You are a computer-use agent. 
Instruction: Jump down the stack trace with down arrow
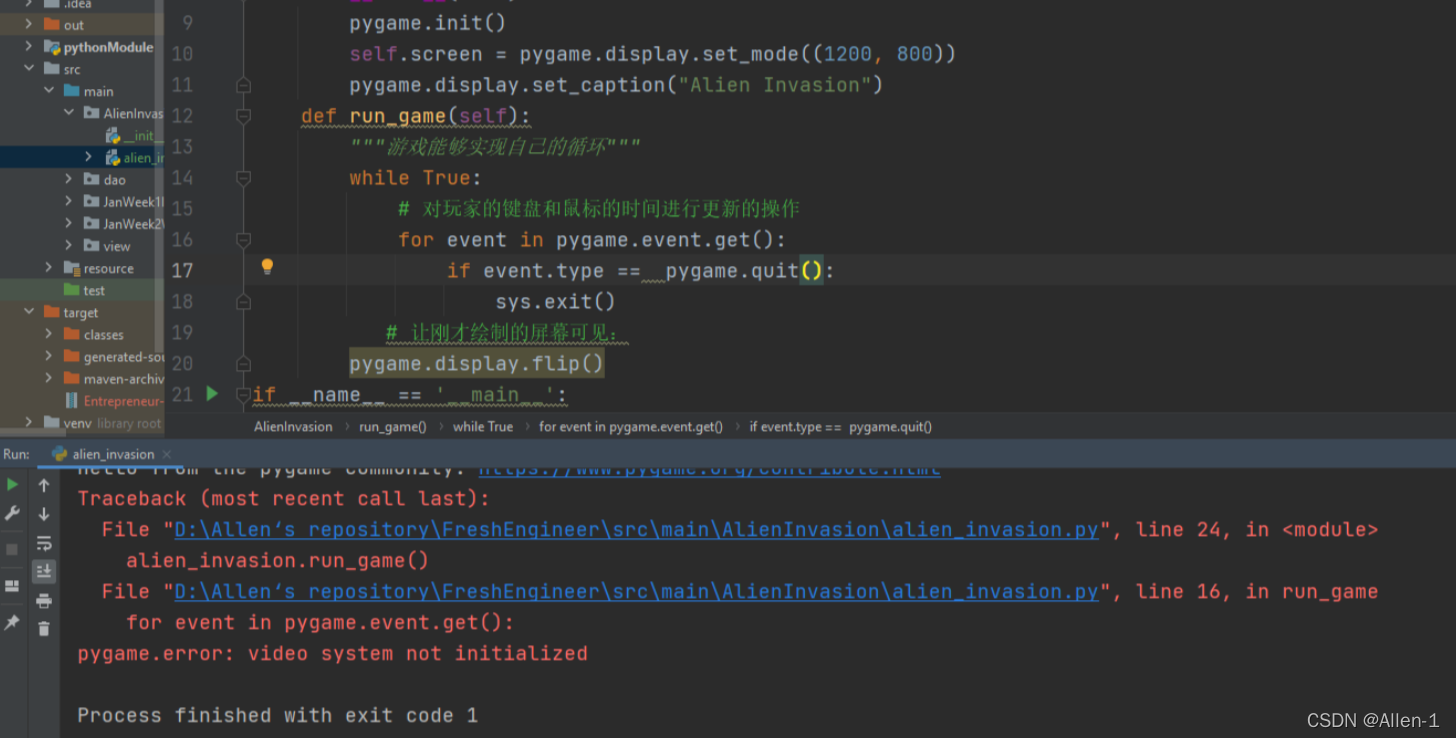[x=44, y=514]
